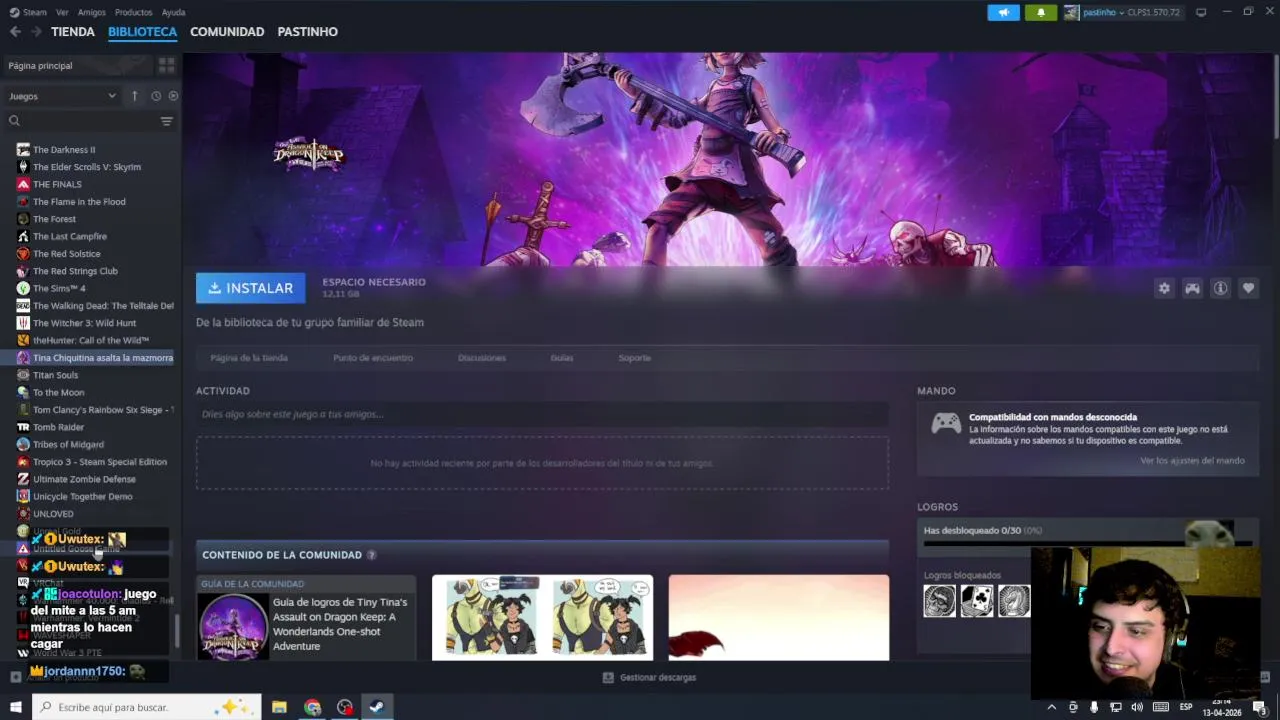Click the library search magnifier icon
Image resolution: width=1280 pixels, height=720 pixels.
coord(14,121)
